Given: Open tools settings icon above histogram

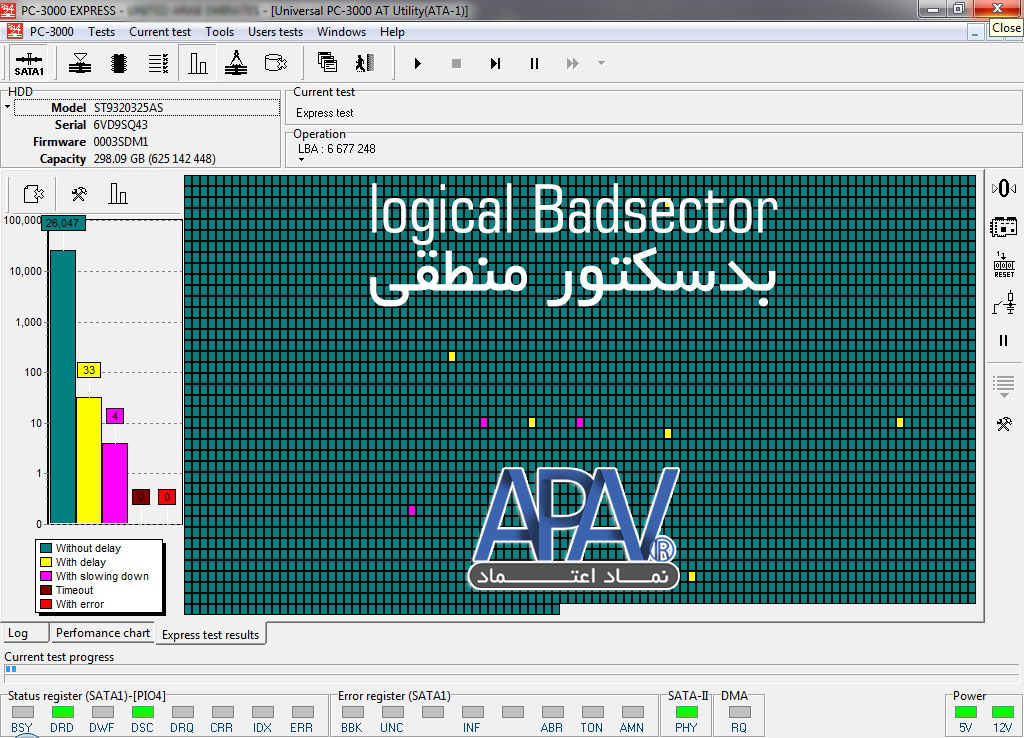Looking at the screenshot, I should pos(79,194).
